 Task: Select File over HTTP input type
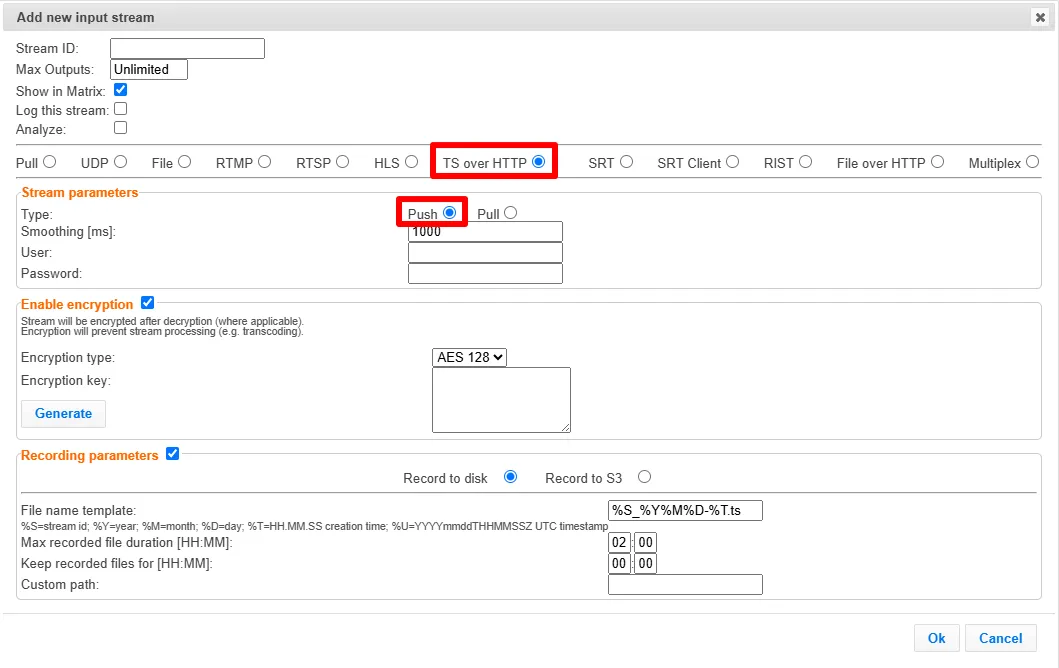pyautogui.click(x=937, y=162)
